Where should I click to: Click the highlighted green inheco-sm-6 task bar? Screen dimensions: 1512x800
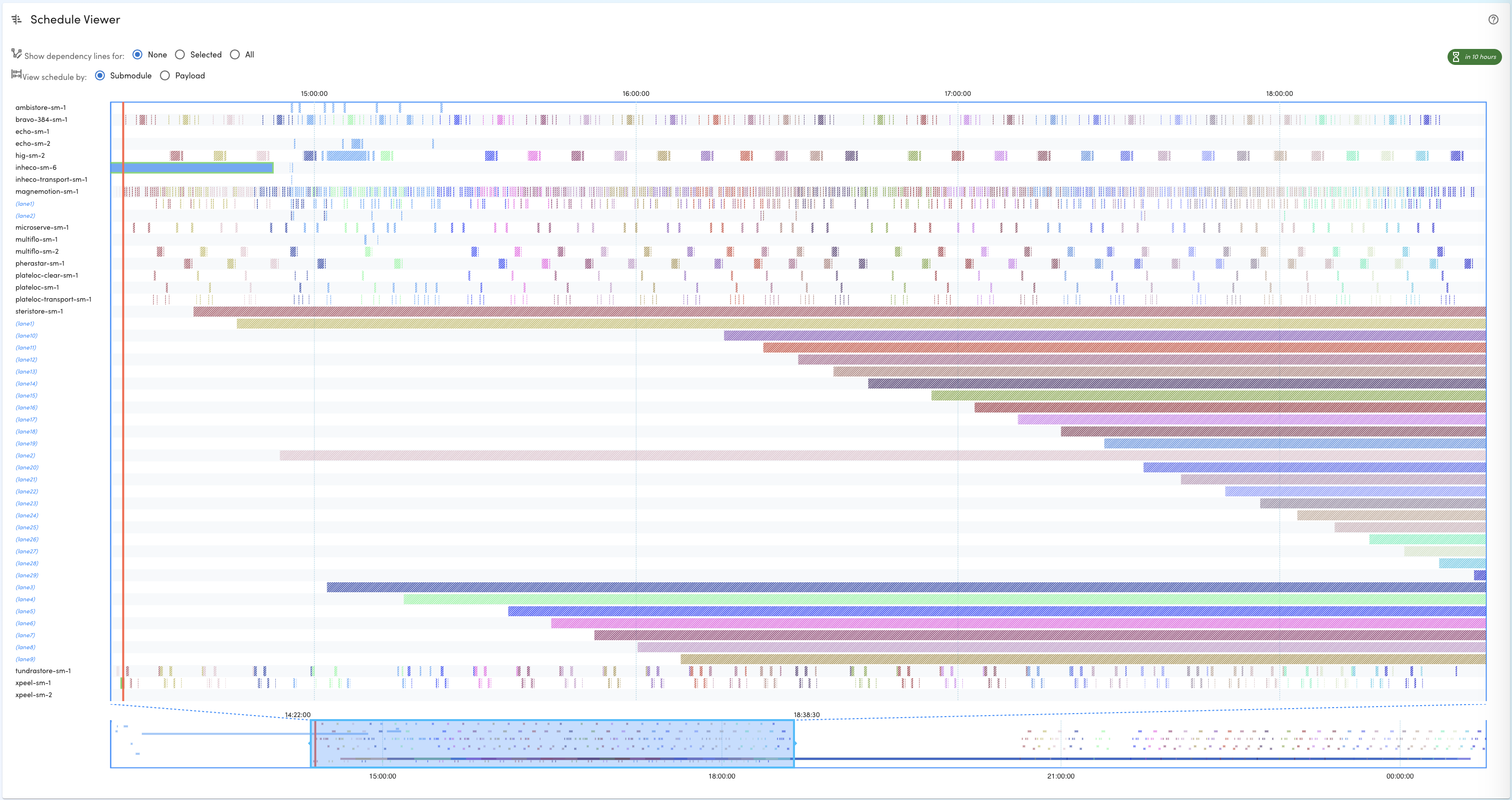(194, 168)
